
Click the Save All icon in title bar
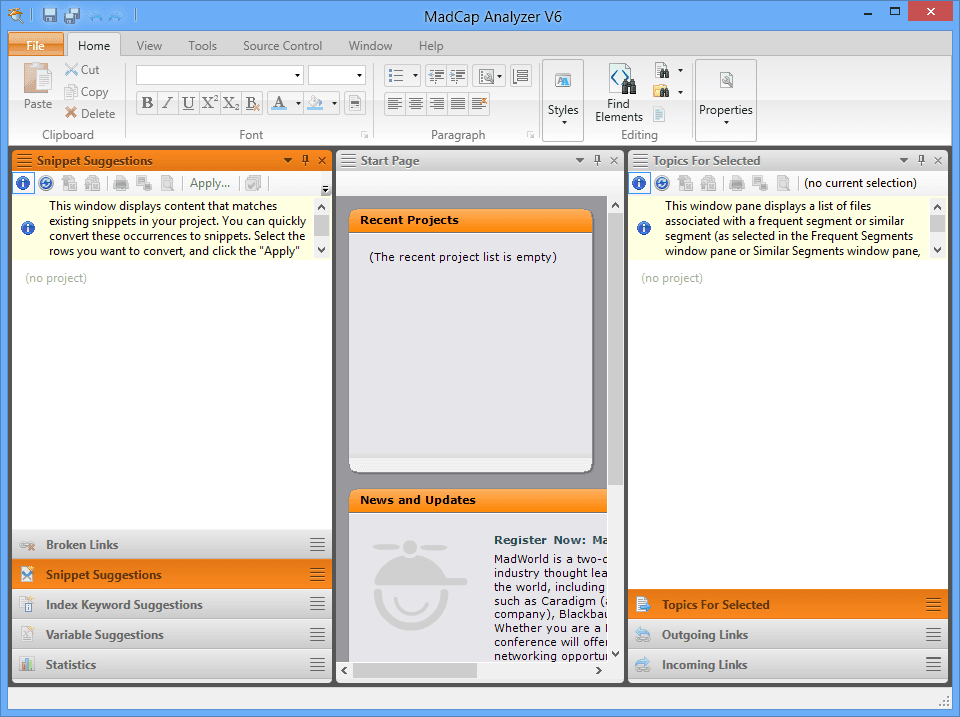pos(72,15)
